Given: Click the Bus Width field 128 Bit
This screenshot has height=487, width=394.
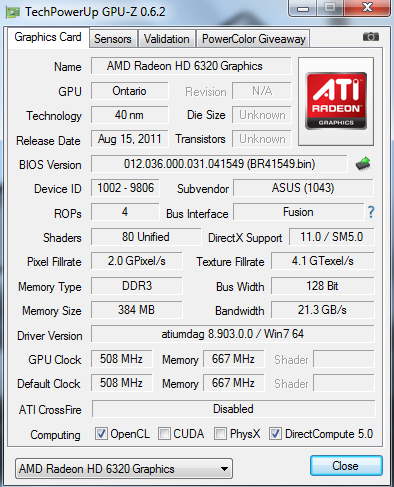Looking at the screenshot, I should click(x=323, y=286).
